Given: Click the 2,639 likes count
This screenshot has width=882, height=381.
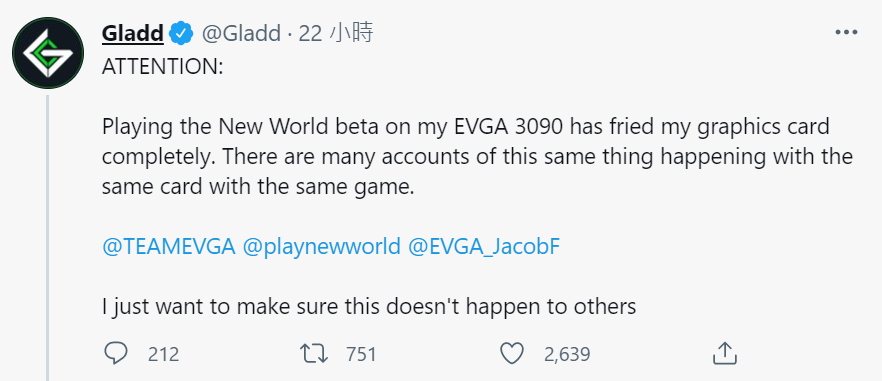Looking at the screenshot, I should [567, 355].
